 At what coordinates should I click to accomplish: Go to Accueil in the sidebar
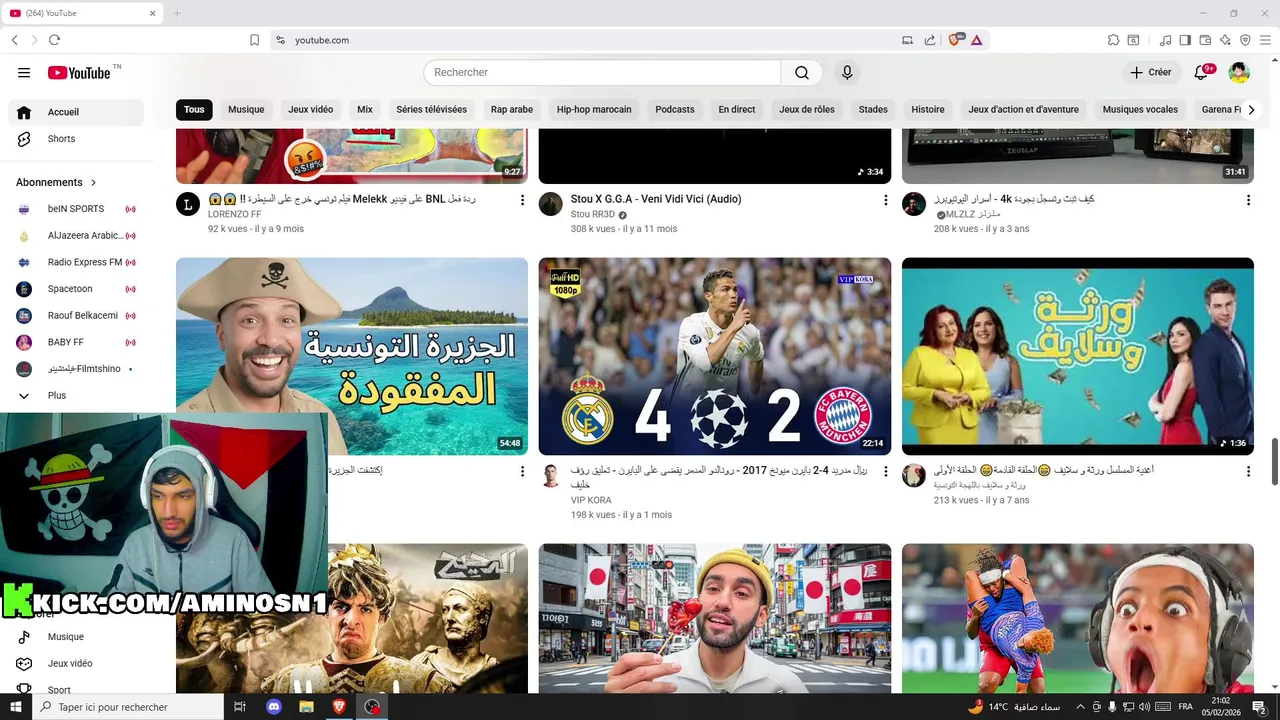(x=76, y=112)
